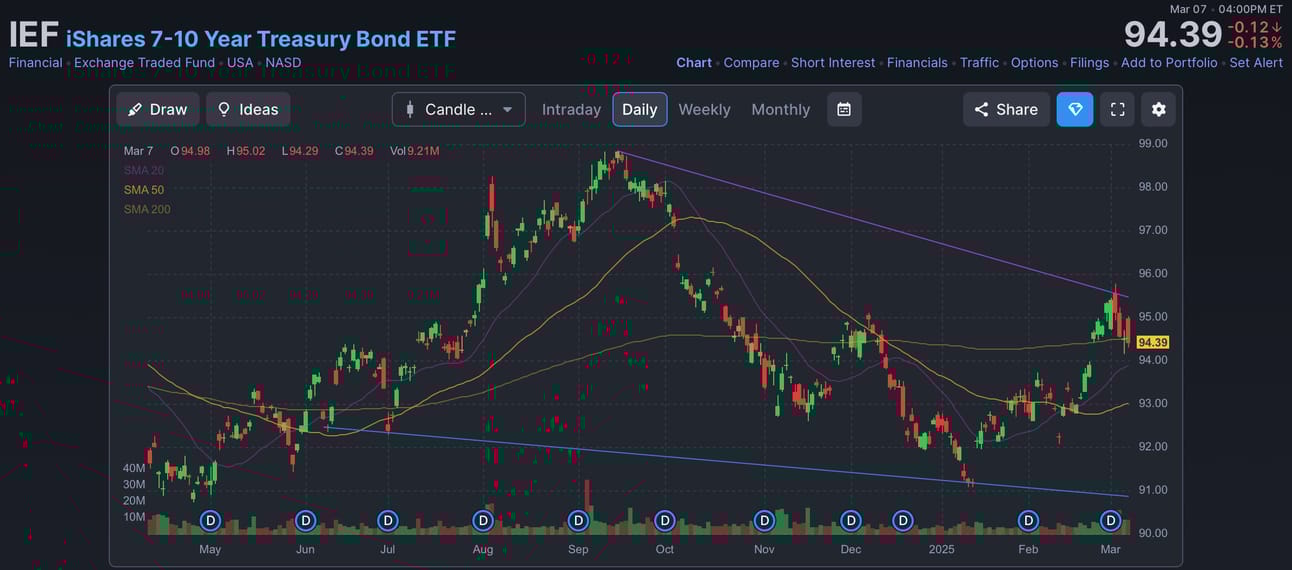
Task: Click the dividend marker near Sep
Action: pyautogui.click(x=578, y=520)
